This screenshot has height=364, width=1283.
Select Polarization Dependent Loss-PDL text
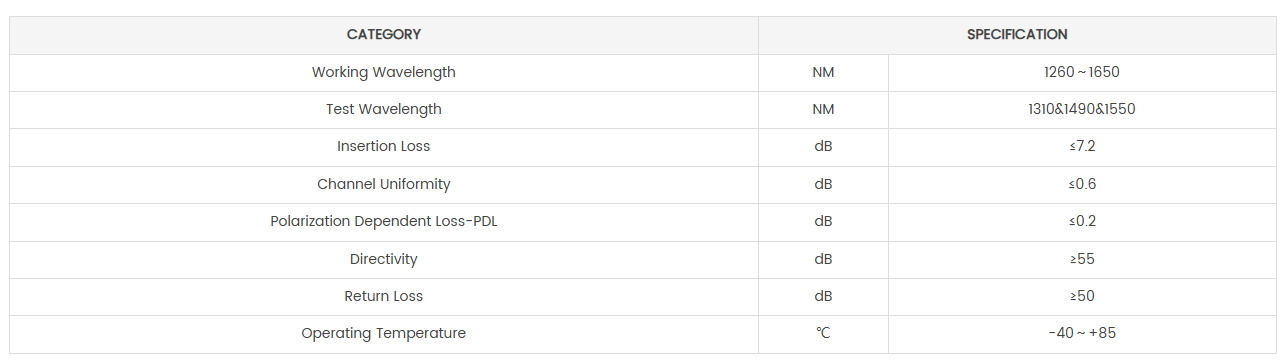[x=384, y=221]
